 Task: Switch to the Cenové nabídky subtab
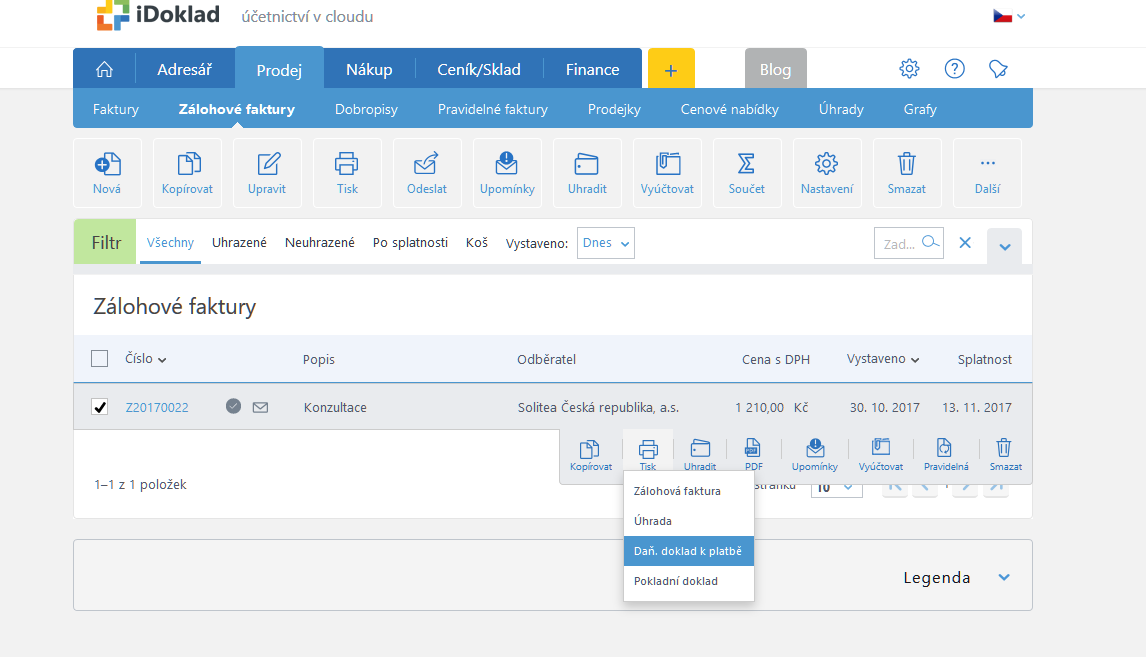click(729, 109)
